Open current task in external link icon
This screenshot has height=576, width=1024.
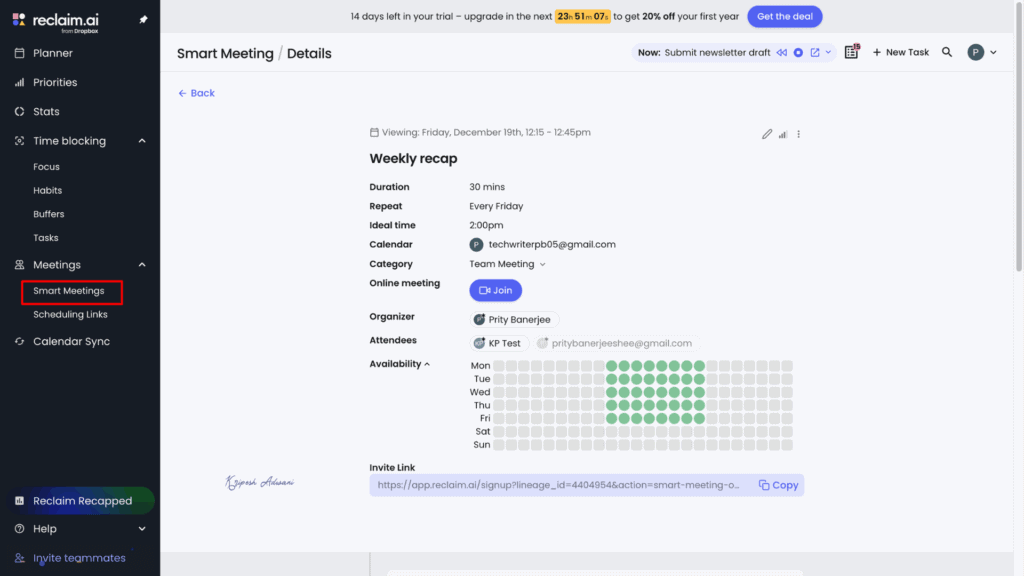pyautogui.click(x=815, y=53)
